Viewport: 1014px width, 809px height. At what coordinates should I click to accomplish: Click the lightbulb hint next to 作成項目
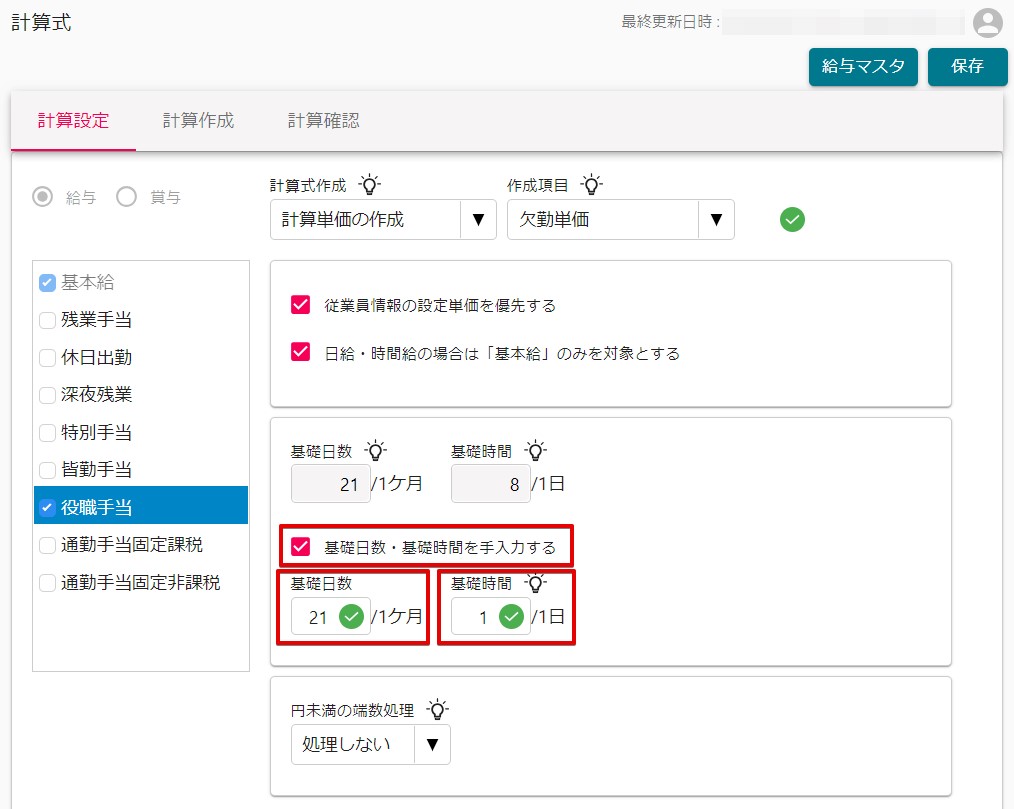[591, 185]
